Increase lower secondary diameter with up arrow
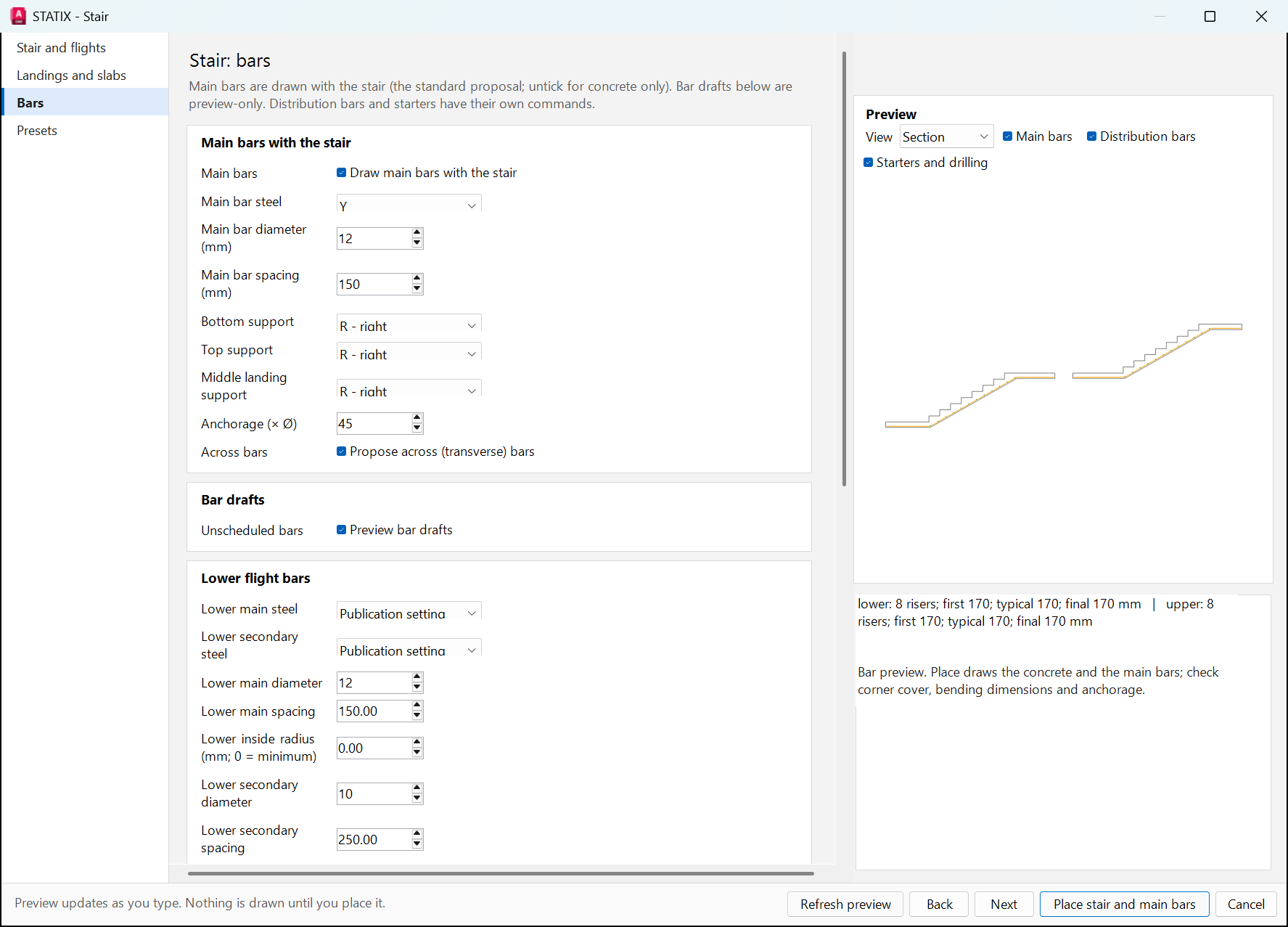 (417, 788)
